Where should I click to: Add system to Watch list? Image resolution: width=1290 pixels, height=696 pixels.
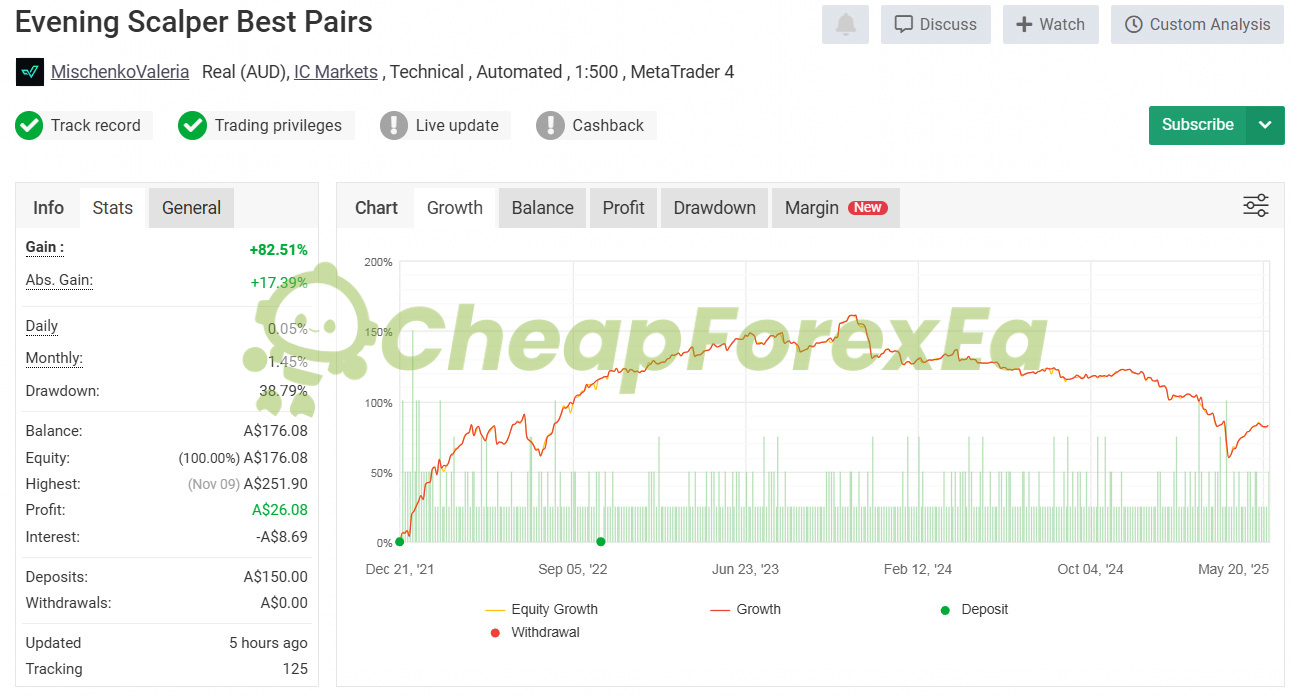coord(1051,24)
